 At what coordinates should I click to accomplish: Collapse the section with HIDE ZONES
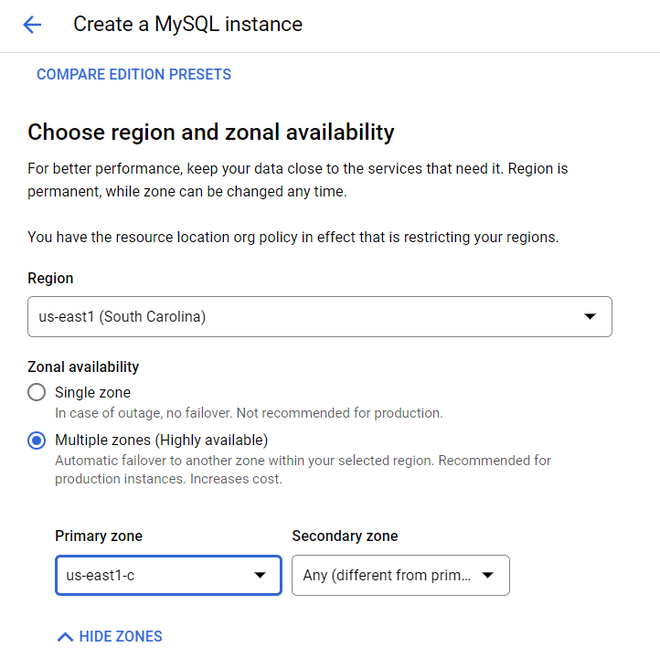(x=120, y=637)
